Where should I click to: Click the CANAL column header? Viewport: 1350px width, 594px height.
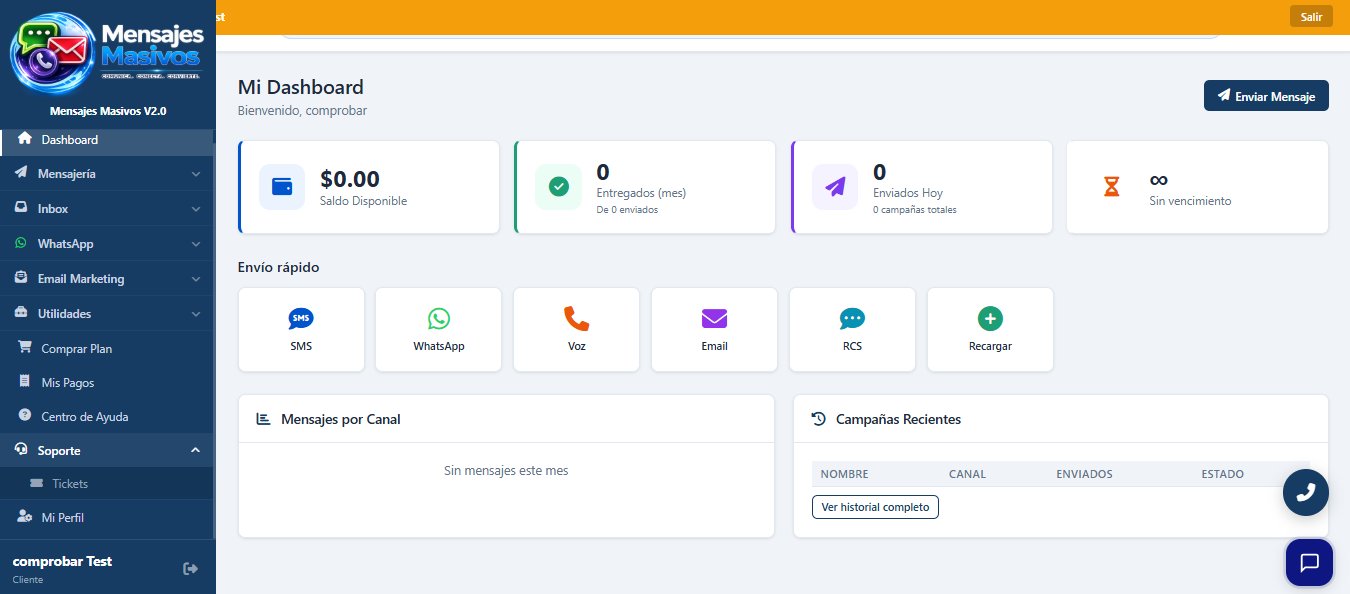point(967,474)
